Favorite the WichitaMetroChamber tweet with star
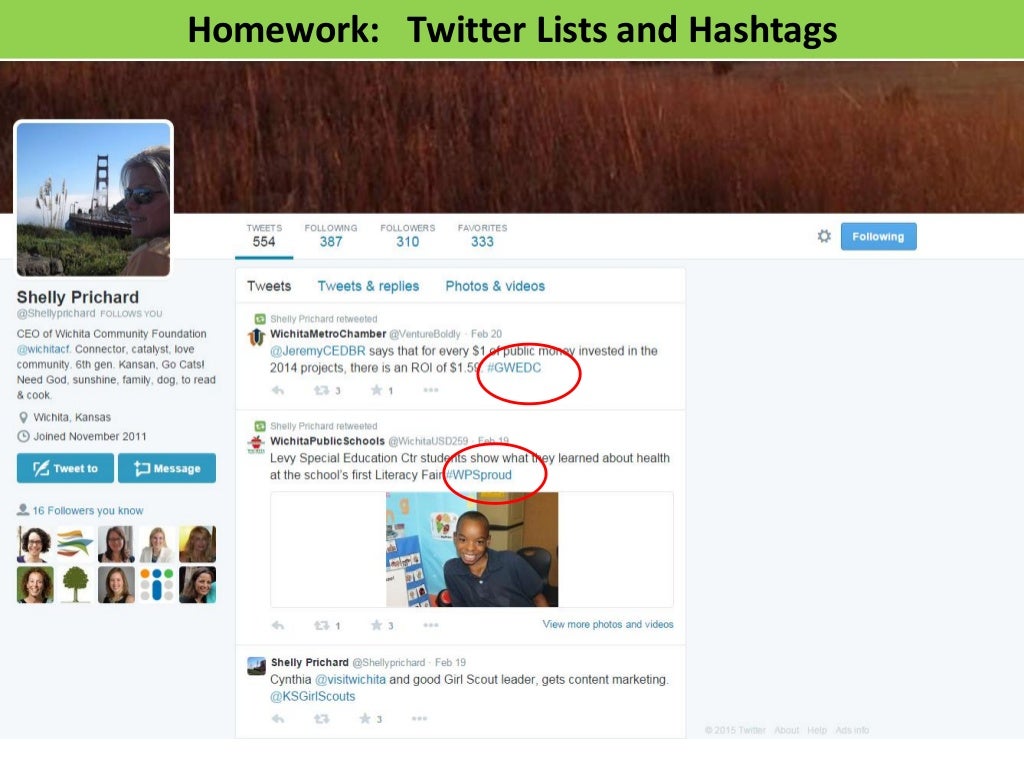 [x=377, y=391]
